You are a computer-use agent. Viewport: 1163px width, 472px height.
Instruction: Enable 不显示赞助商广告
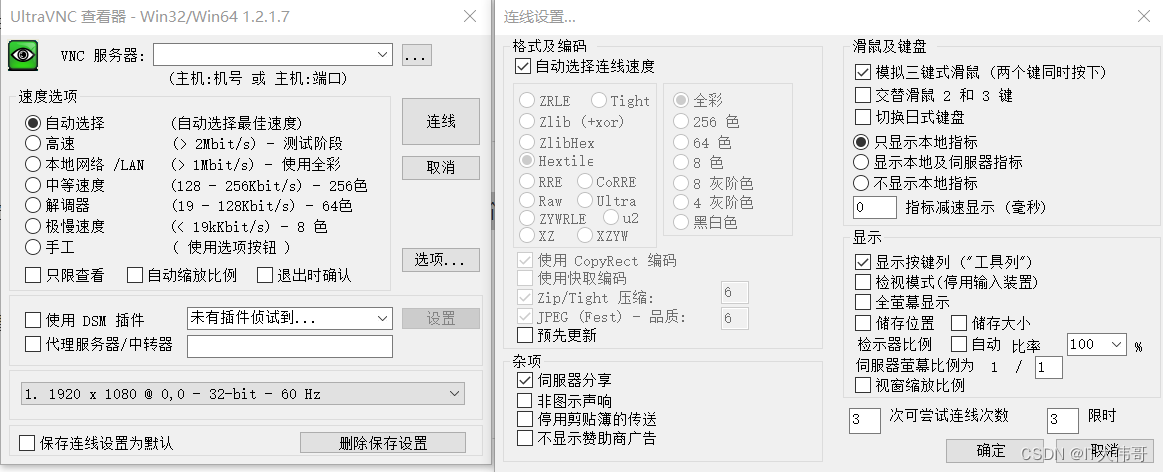tap(525, 438)
